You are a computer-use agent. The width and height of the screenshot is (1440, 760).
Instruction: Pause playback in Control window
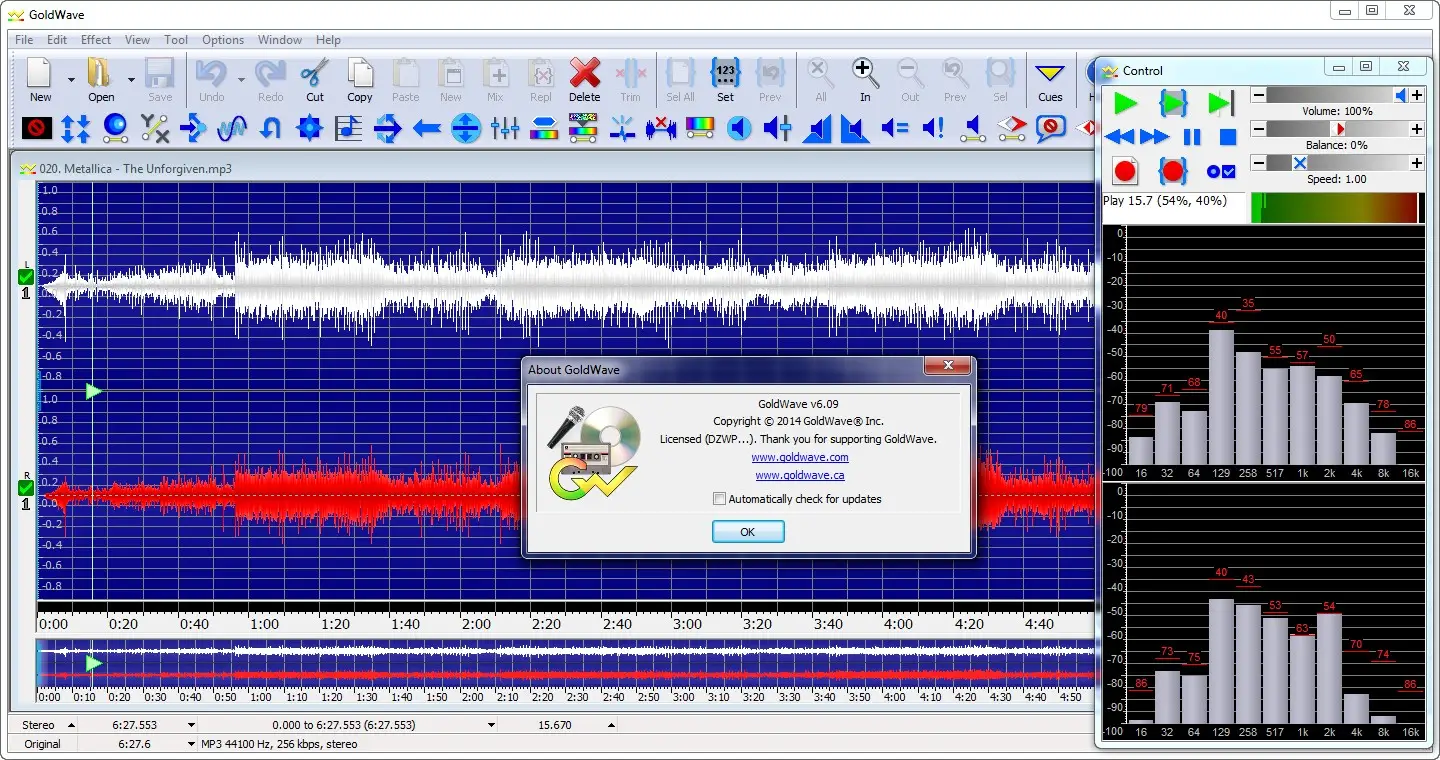[x=1192, y=137]
